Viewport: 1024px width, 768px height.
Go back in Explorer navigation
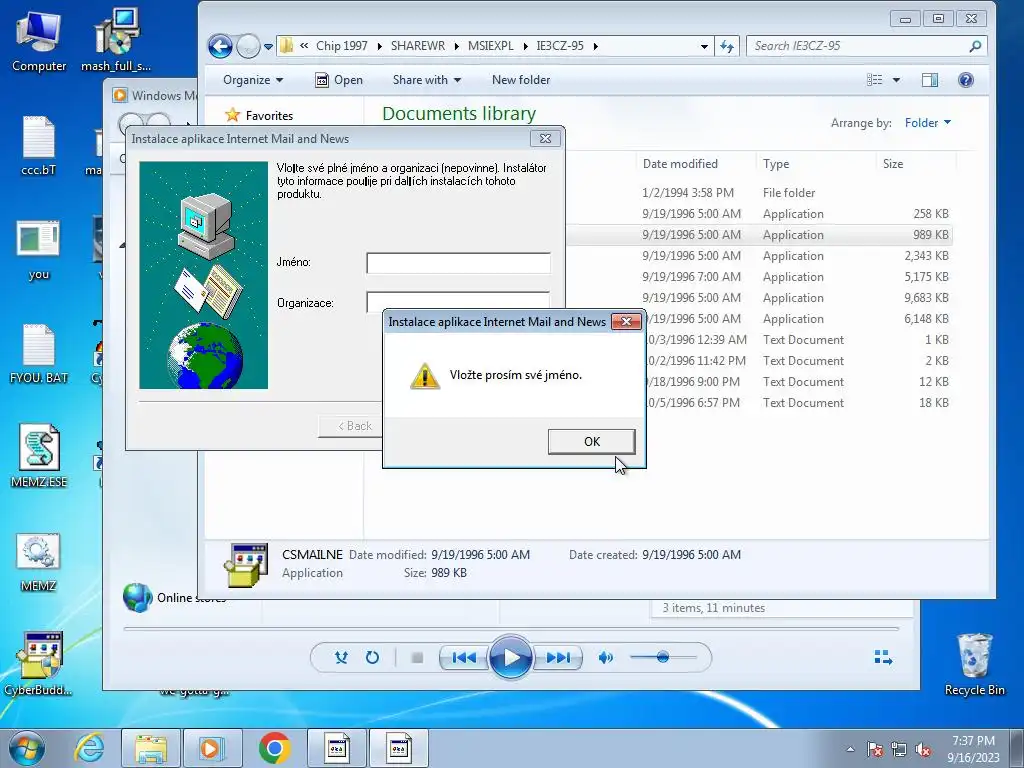click(220, 46)
